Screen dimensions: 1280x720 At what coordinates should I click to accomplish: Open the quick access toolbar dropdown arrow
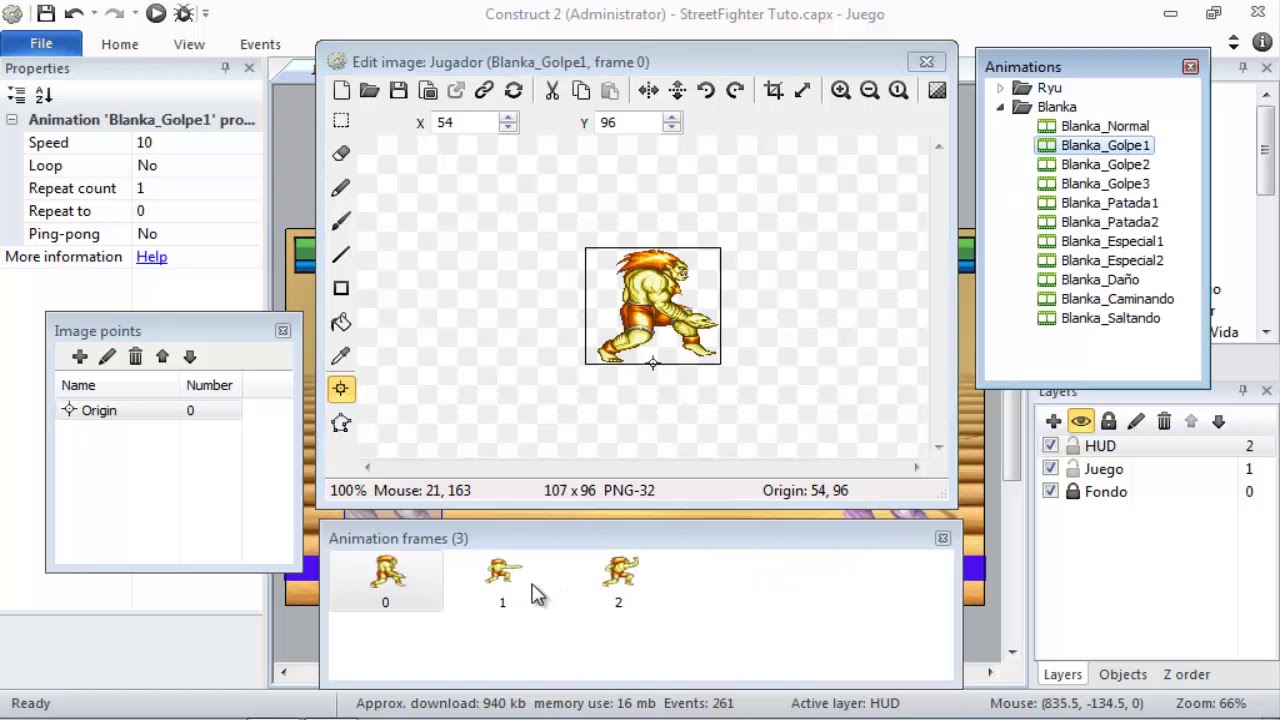[205, 14]
